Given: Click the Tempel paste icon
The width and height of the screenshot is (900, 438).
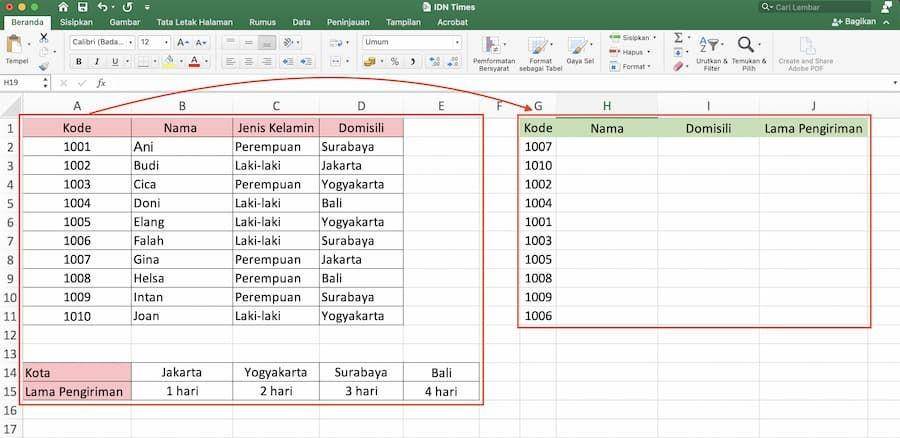Looking at the screenshot, I should tap(16, 49).
